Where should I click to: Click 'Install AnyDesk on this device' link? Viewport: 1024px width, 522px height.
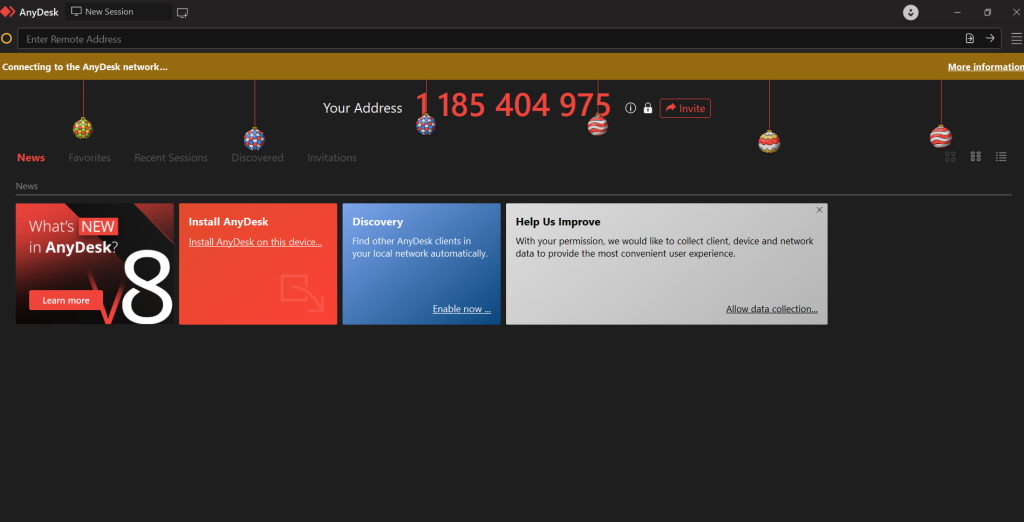click(x=255, y=242)
